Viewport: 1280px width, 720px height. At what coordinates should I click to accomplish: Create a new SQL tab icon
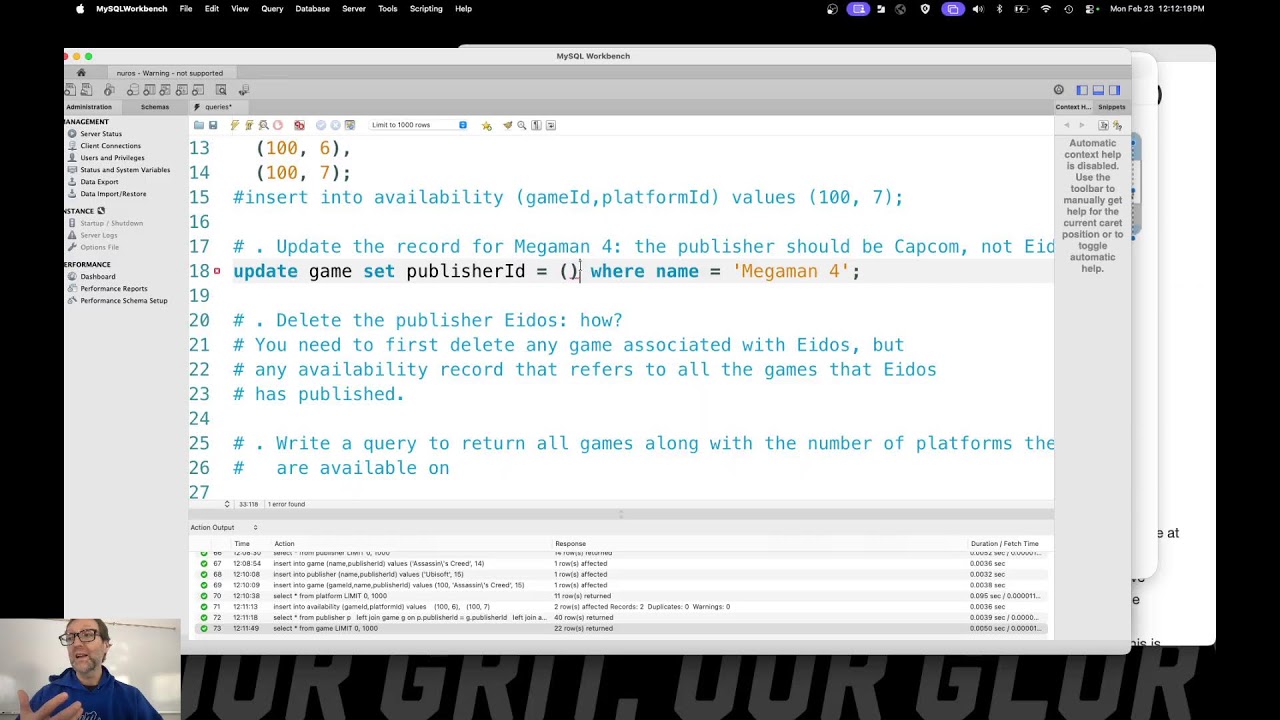tap(68, 90)
